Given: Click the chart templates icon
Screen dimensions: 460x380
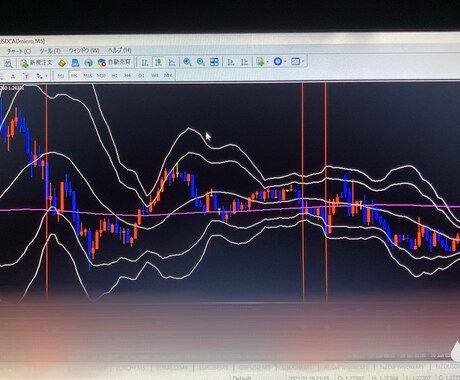Looking at the screenshot, I should (295, 61).
